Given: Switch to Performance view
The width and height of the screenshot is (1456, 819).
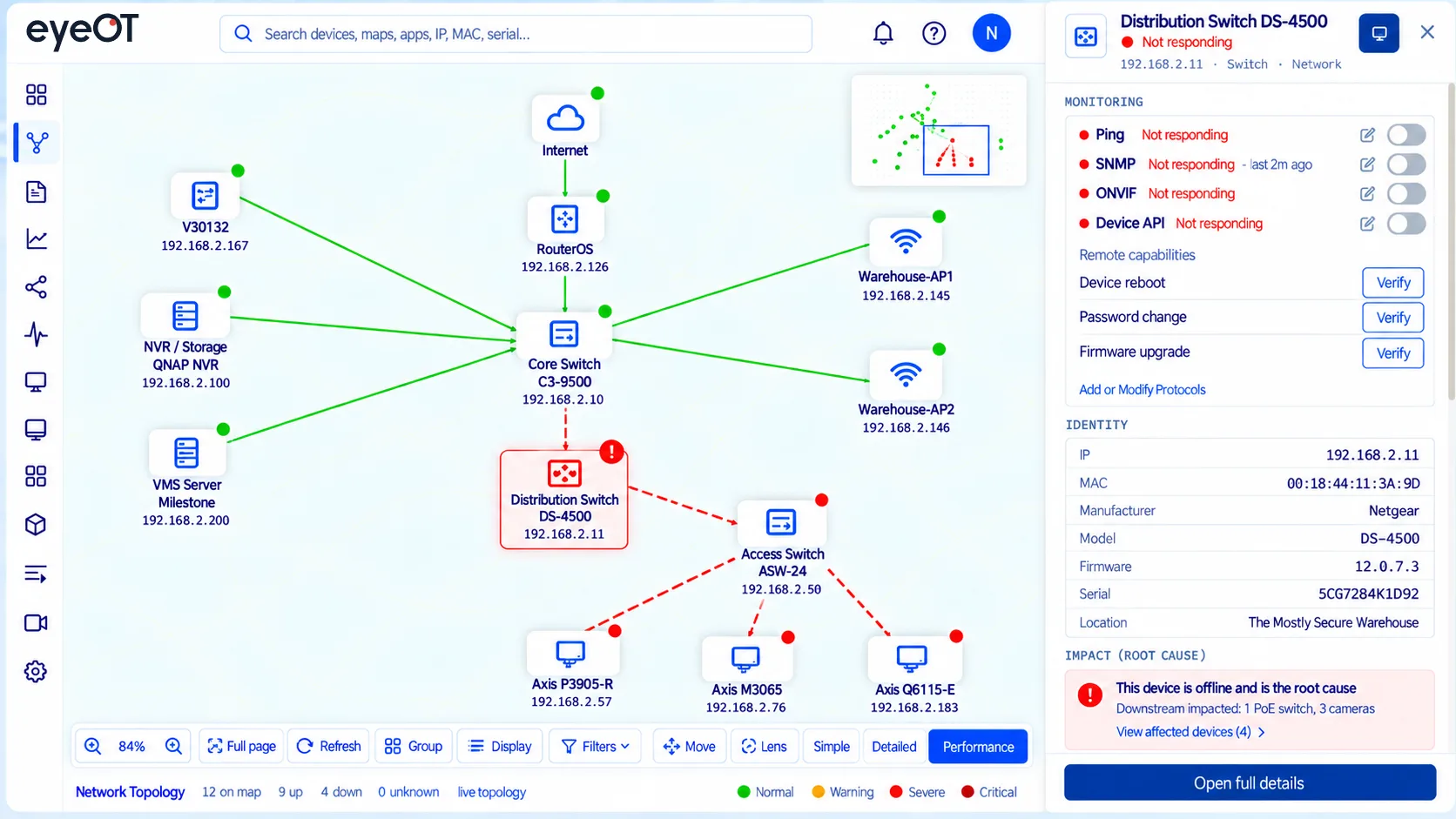Looking at the screenshot, I should click(978, 746).
